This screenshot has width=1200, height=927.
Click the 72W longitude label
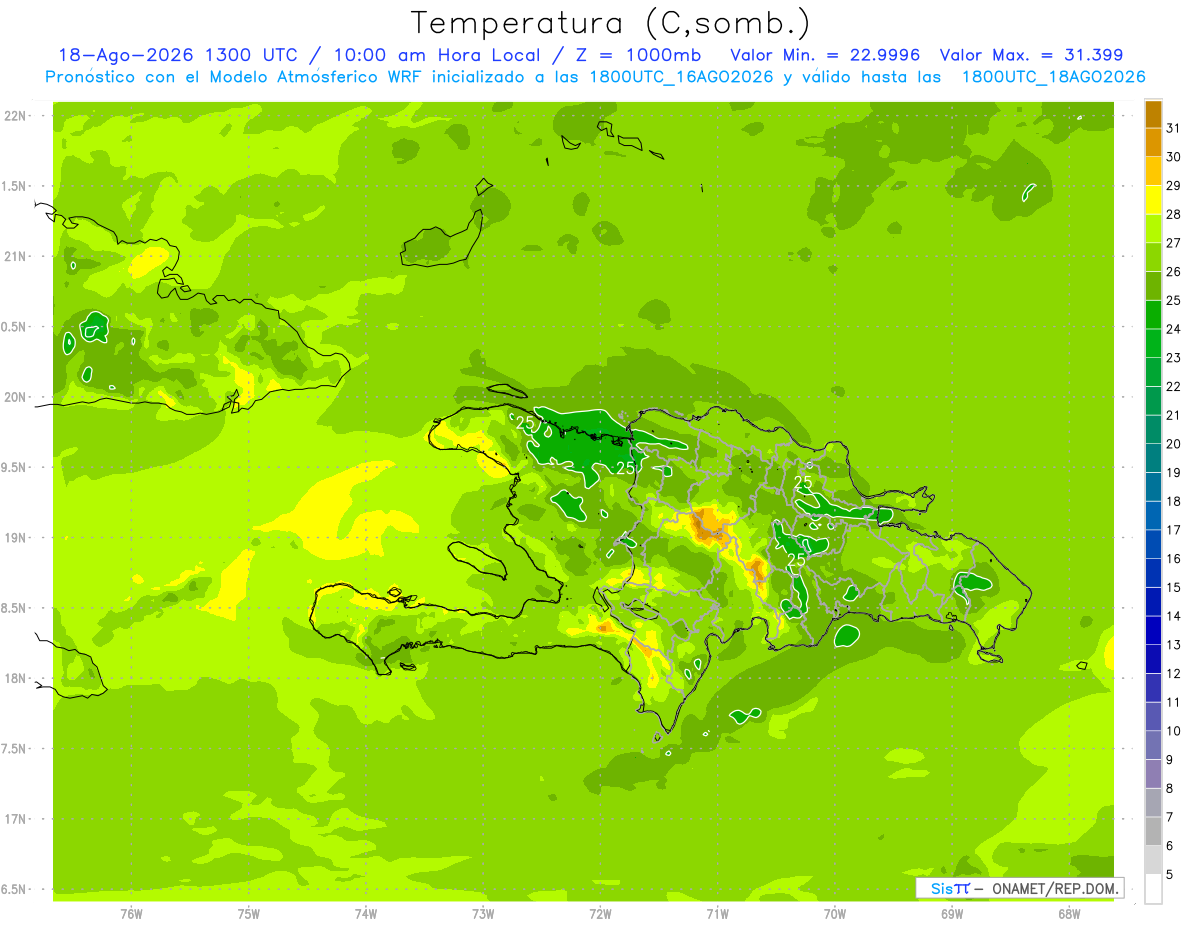tap(600, 913)
